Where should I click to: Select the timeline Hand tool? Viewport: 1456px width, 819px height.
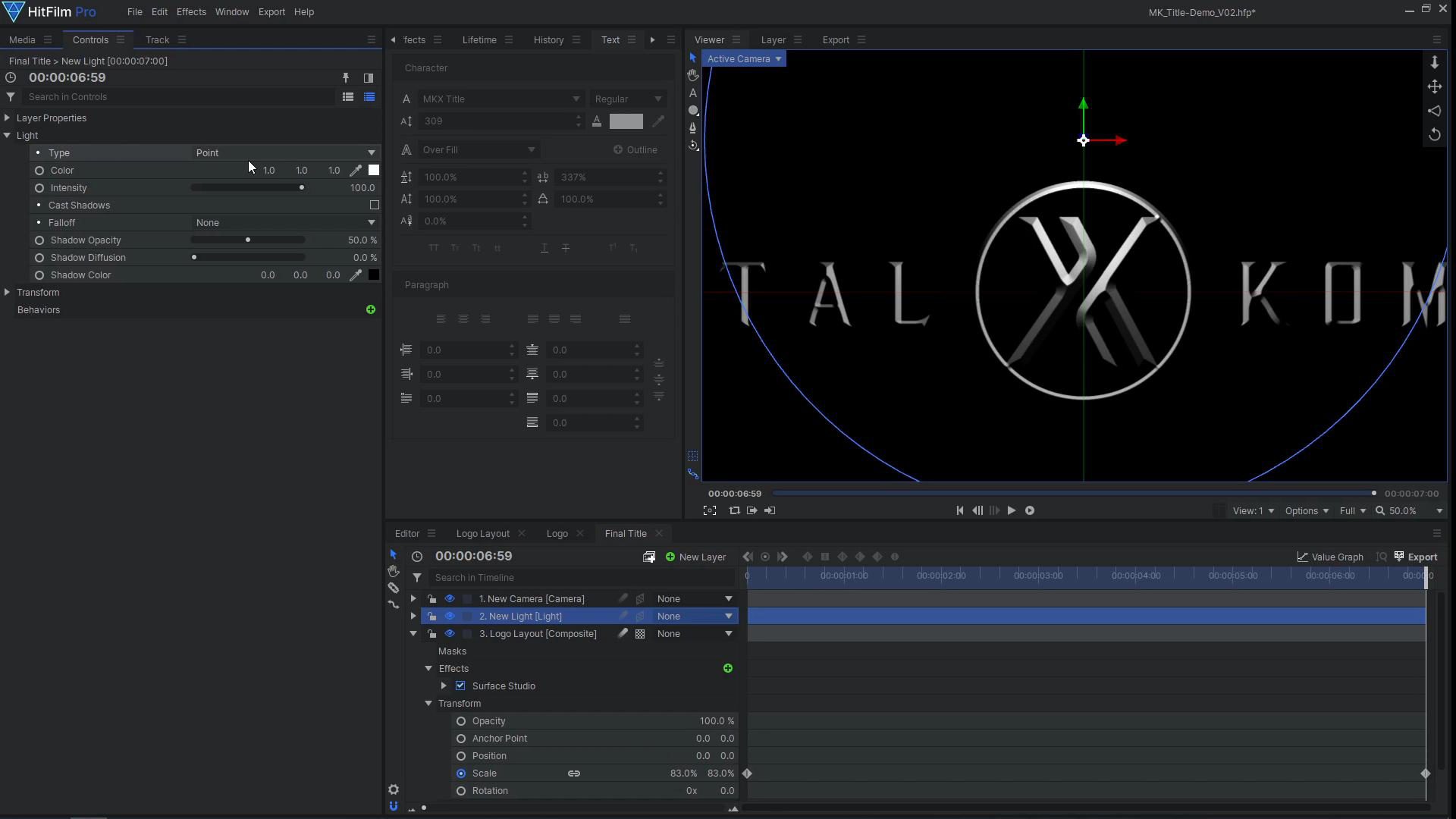point(393,571)
